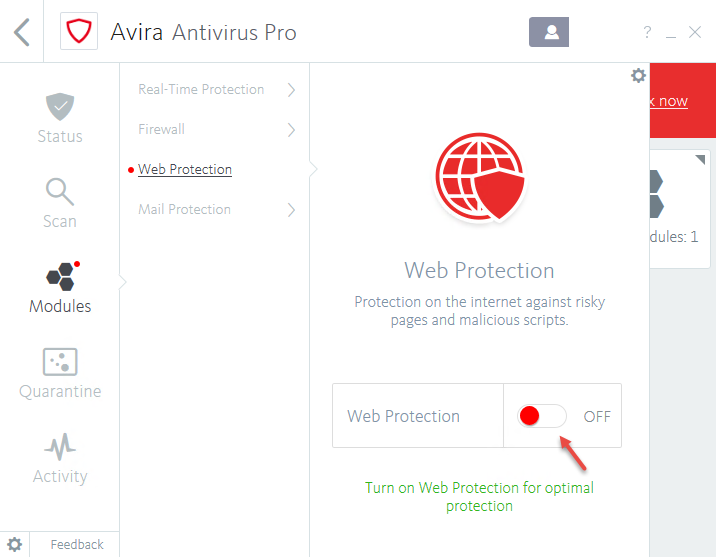The width and height of the screenshot is (716, 557).
Task: Select Mail Protection in modules list
Action: tap(185, 210)
